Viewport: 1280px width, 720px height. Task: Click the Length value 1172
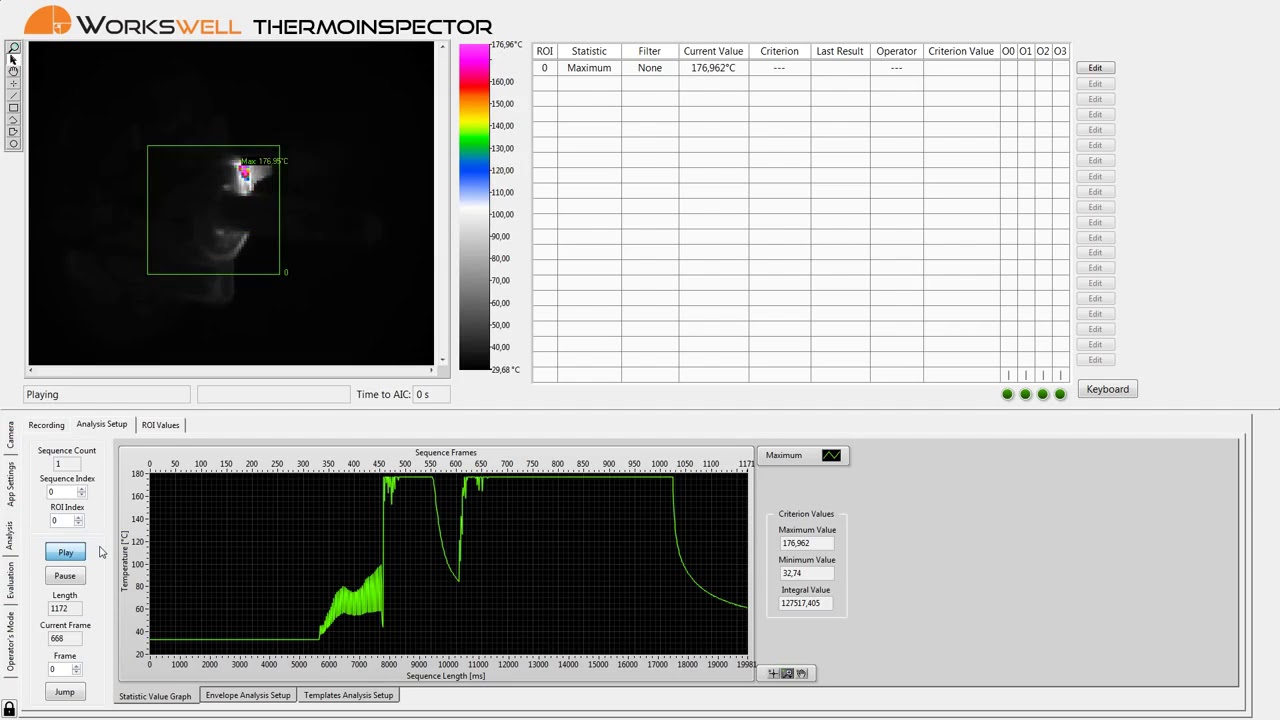[x=65, y=608]
